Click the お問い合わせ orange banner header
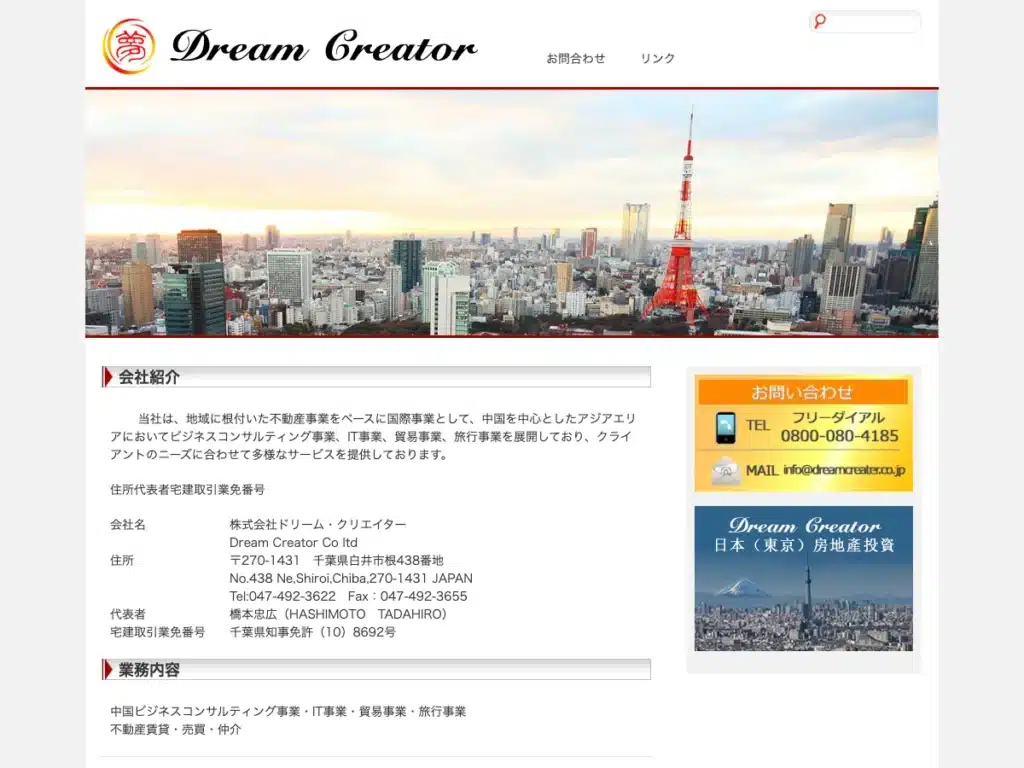The height and width of the screenshot is (768, 1024). pos(803,392)
